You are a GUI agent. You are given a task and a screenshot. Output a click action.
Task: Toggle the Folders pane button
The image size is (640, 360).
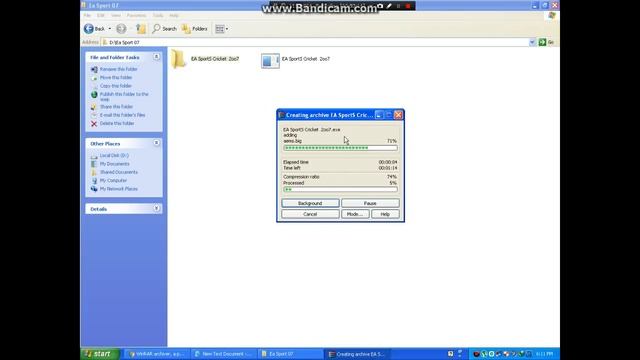click(195, 29)
